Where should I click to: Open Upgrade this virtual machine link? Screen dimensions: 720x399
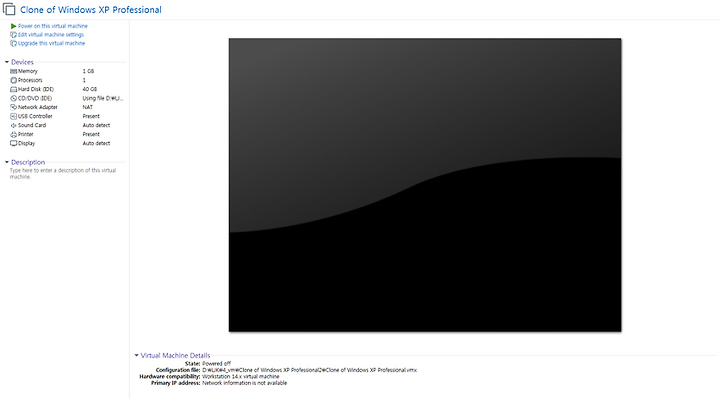pyautogui.click(x=51, y=44)
